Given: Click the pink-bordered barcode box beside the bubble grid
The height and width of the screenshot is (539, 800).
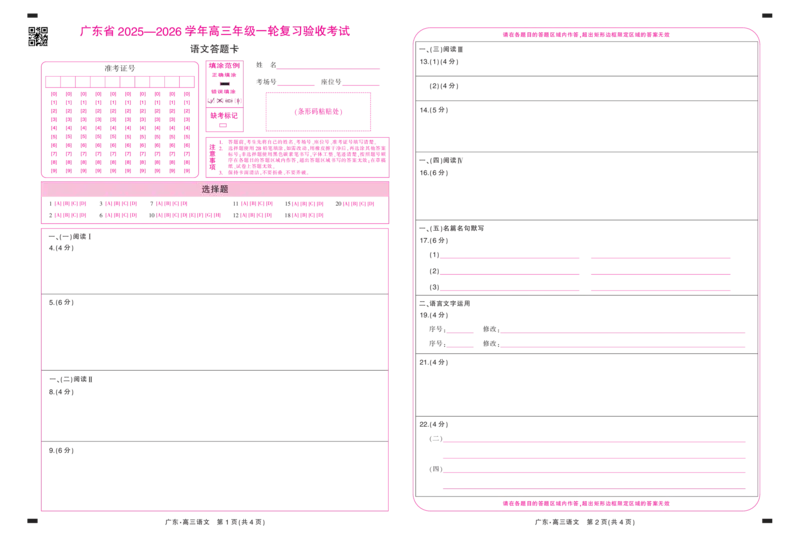Looking at the screenshot, I should 319,112.
